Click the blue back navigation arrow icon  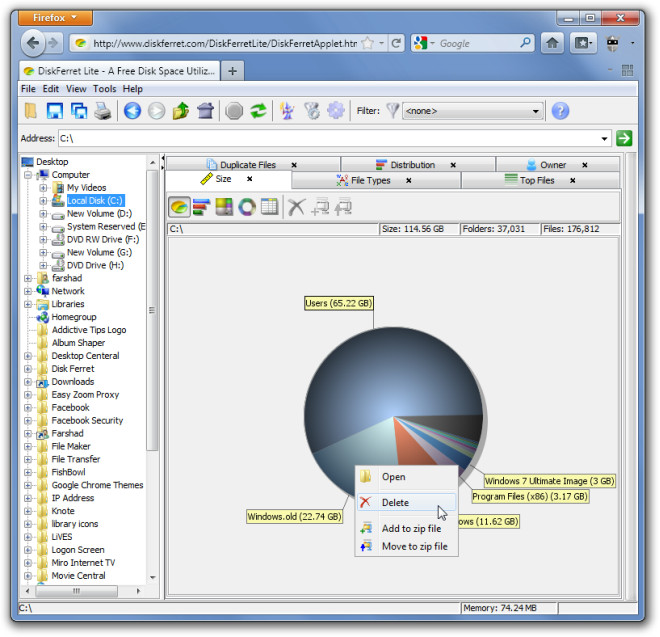click(x=132, y=111)
